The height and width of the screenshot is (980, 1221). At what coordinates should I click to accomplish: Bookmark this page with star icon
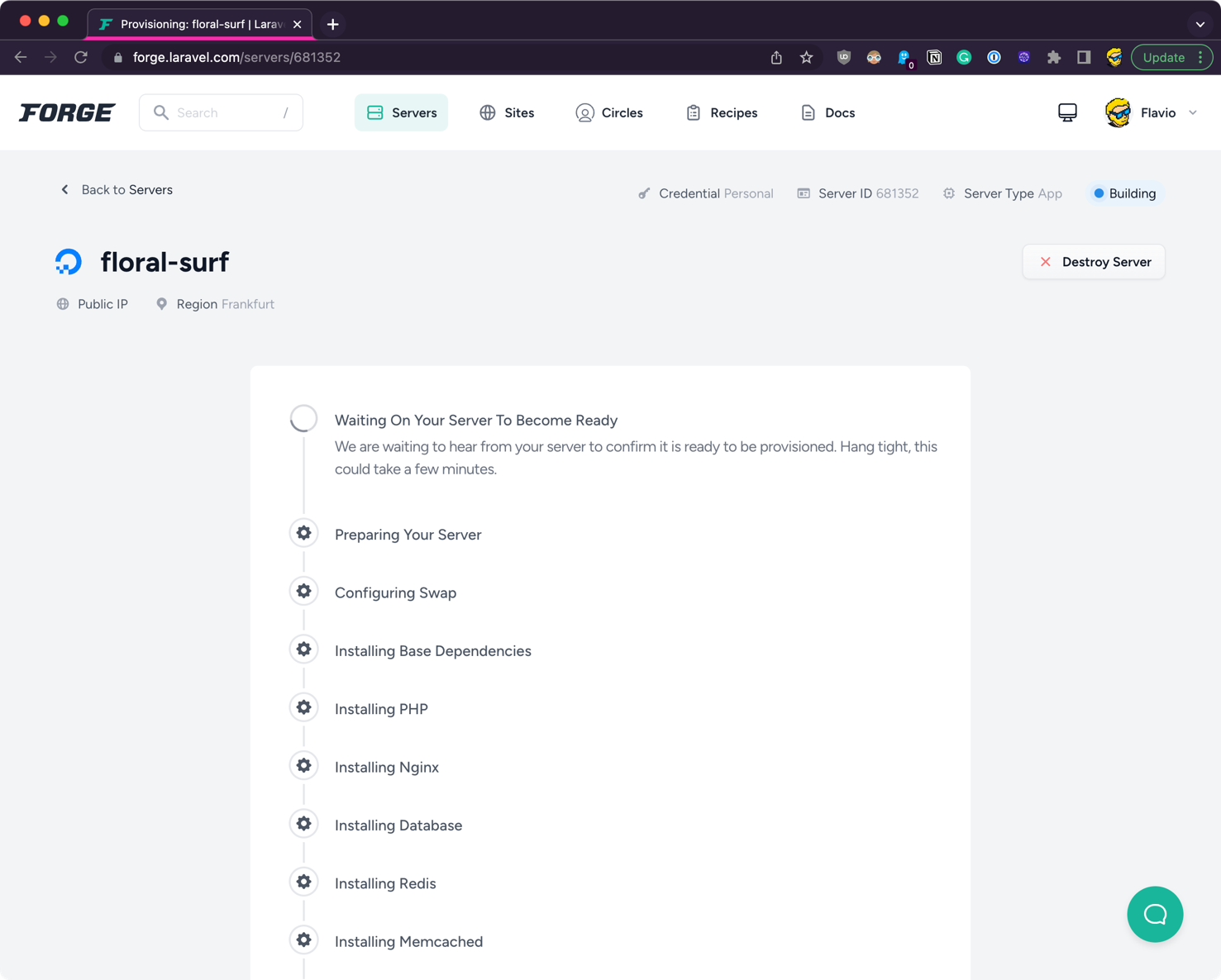[806, 57]
